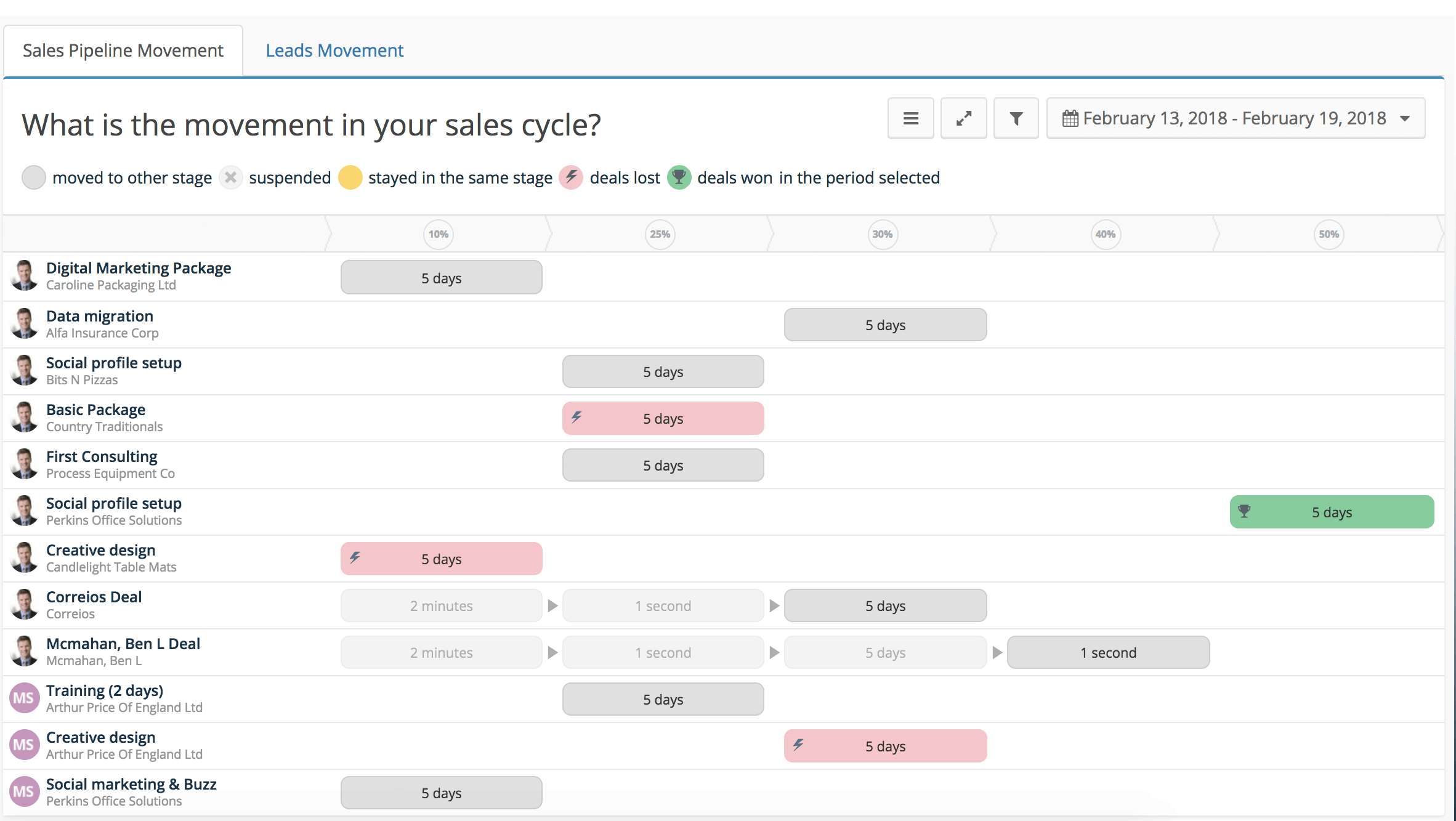Toggle the 'moved to other stage' legend indicator
This screenshot has width=1456, height=821.
pos(34,178)
